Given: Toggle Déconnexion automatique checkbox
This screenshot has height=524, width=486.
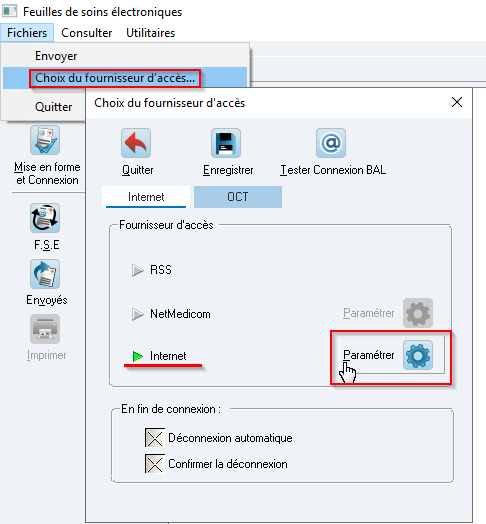Looking at the screenshot, I should (155, 438).
